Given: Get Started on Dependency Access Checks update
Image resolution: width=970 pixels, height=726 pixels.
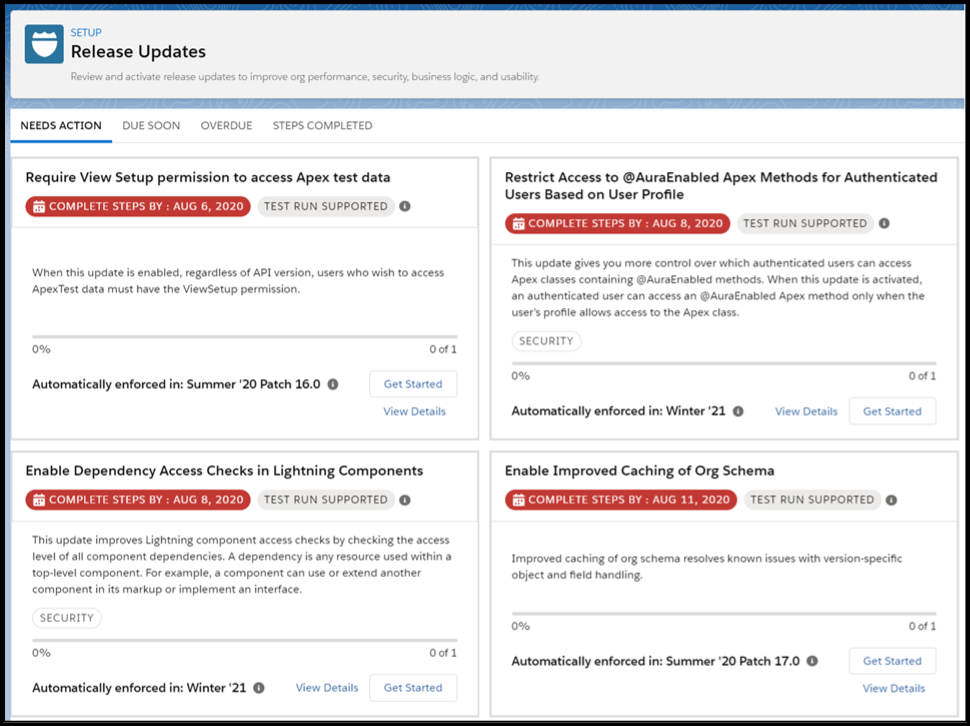Looking at the screenshot, I should coord(413,688).
